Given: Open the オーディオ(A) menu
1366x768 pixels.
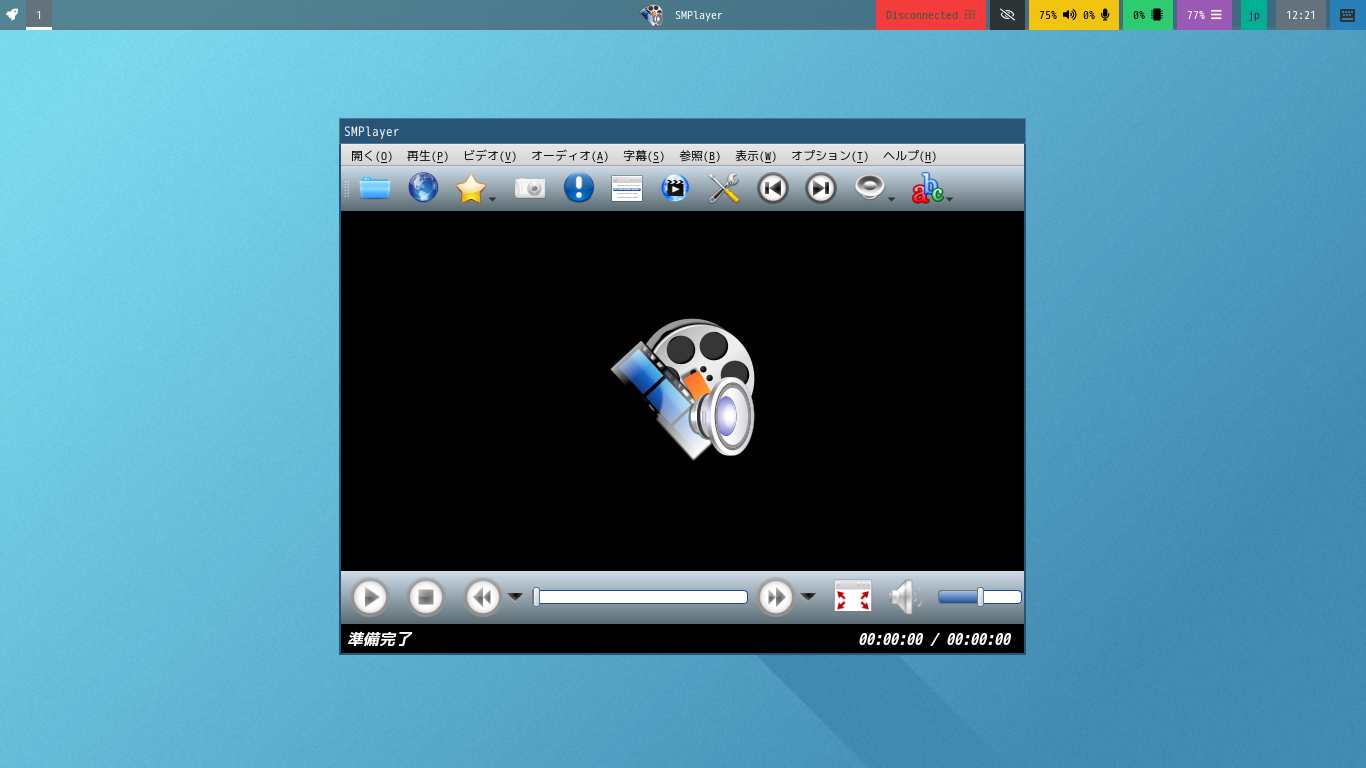Looking at the screenshot, I should point(569,156).
